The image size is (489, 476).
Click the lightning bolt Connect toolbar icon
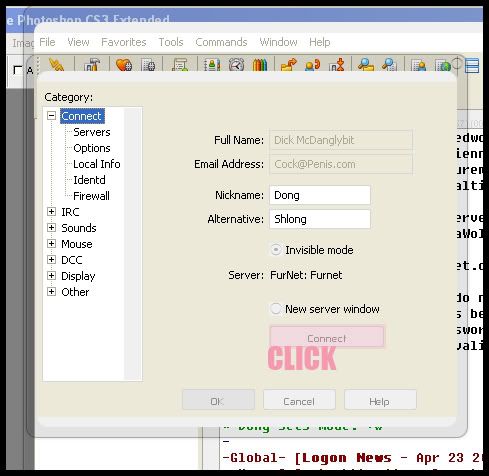(x=56, y=64)
